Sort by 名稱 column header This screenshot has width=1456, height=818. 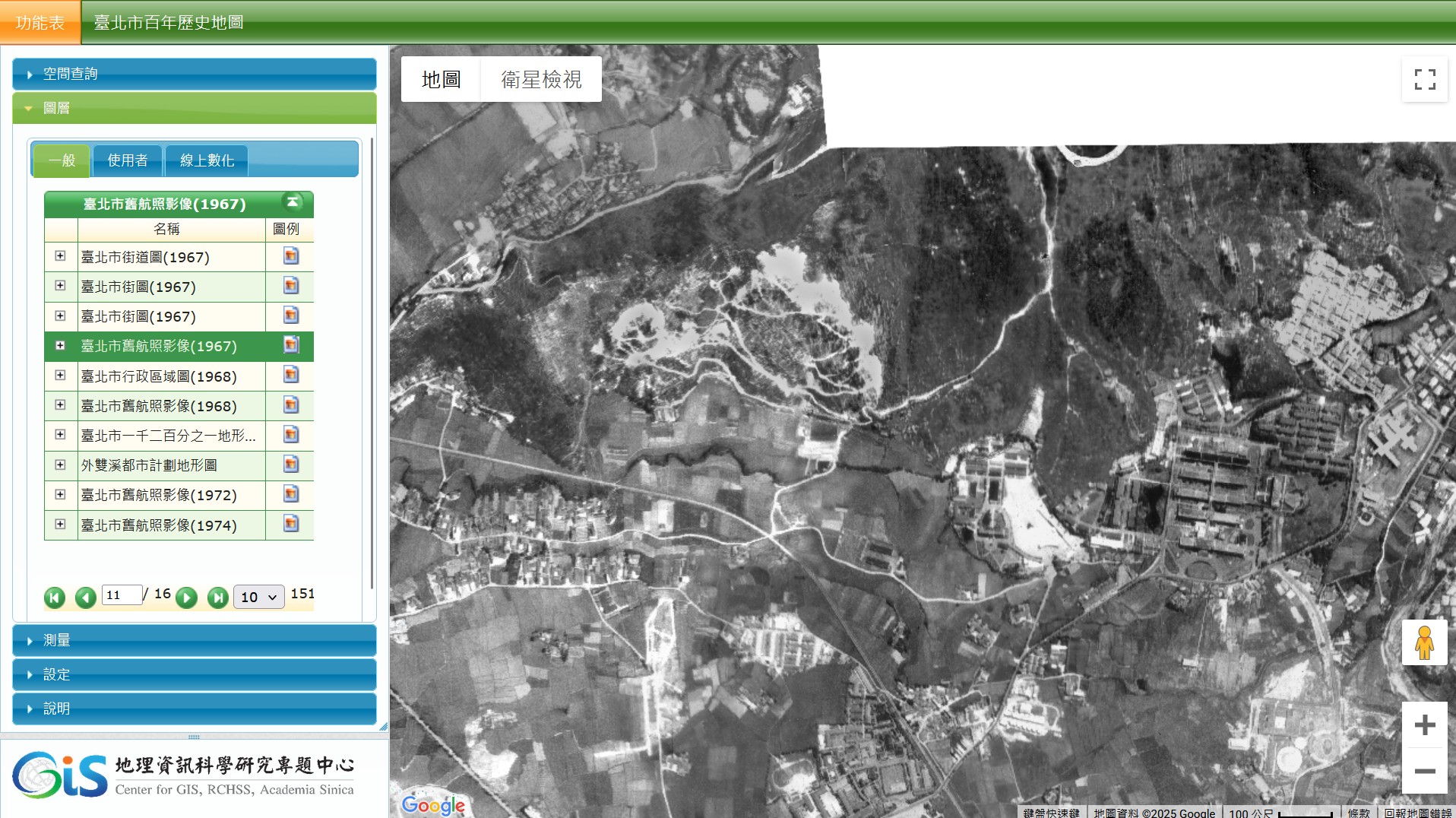point(171,229)
